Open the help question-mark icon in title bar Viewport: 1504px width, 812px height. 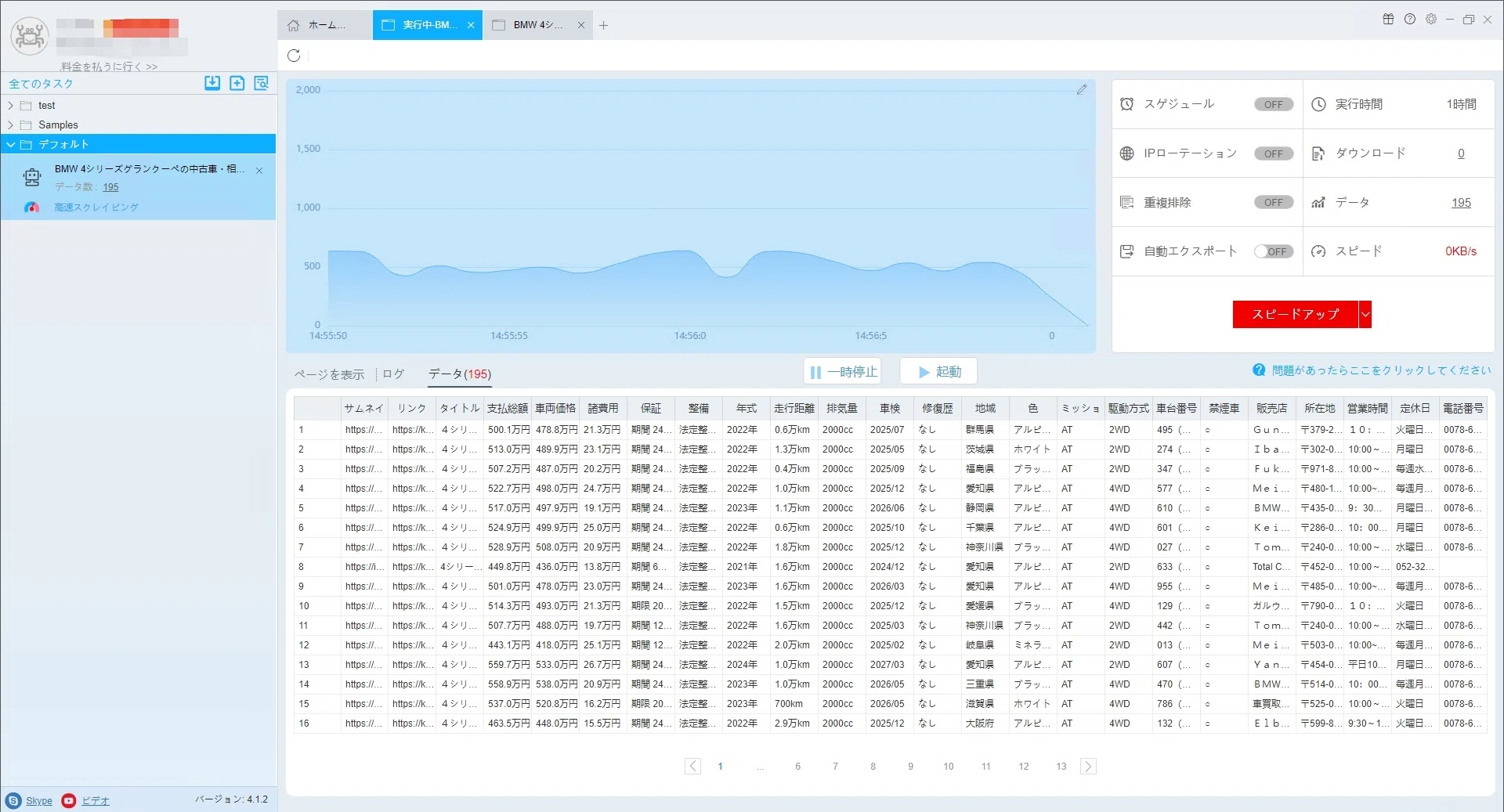1410,19
